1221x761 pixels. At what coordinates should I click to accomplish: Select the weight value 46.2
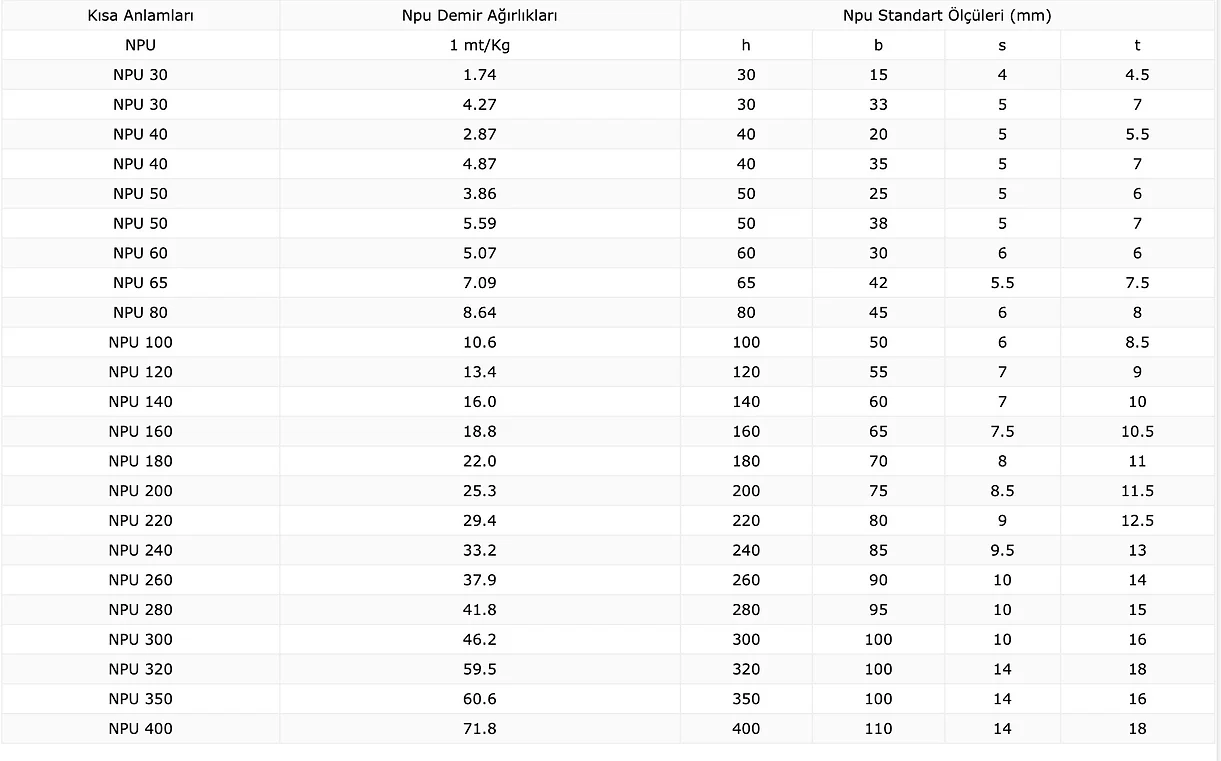[x=480, y=640]
